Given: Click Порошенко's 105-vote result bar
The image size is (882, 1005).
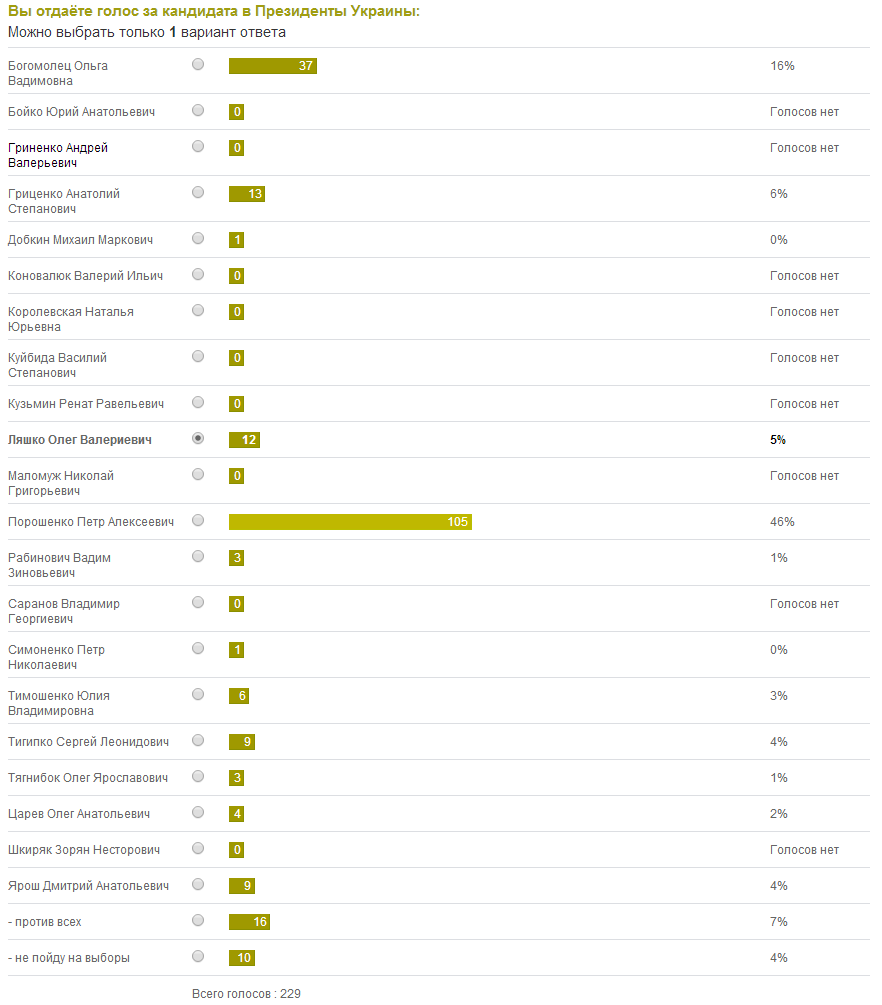Looking at the screenshot, I should (x=350, y=522).
